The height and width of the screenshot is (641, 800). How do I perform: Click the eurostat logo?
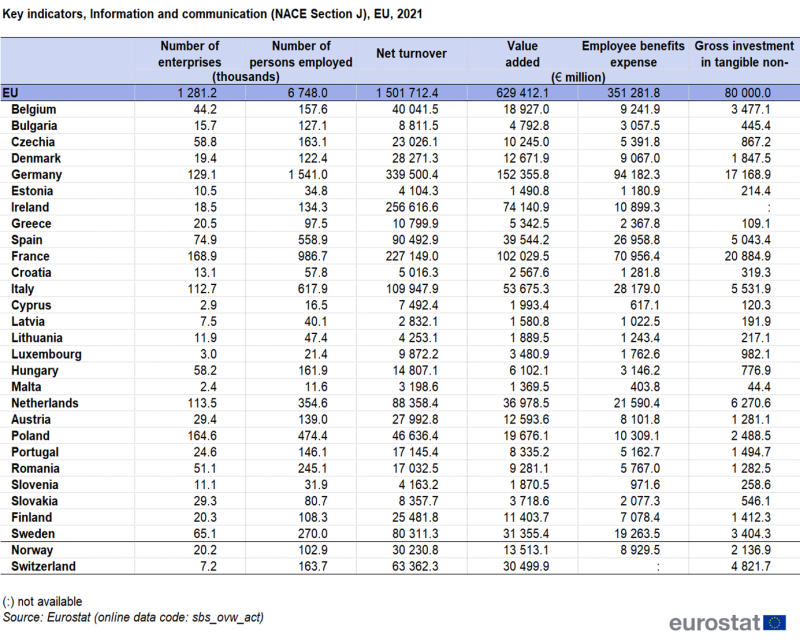tap(727, 623)
